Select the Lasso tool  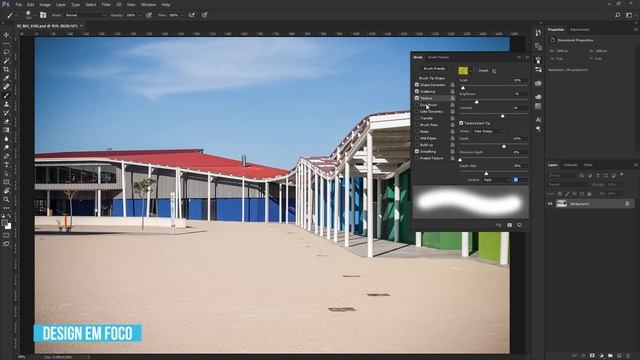(6, 52)
